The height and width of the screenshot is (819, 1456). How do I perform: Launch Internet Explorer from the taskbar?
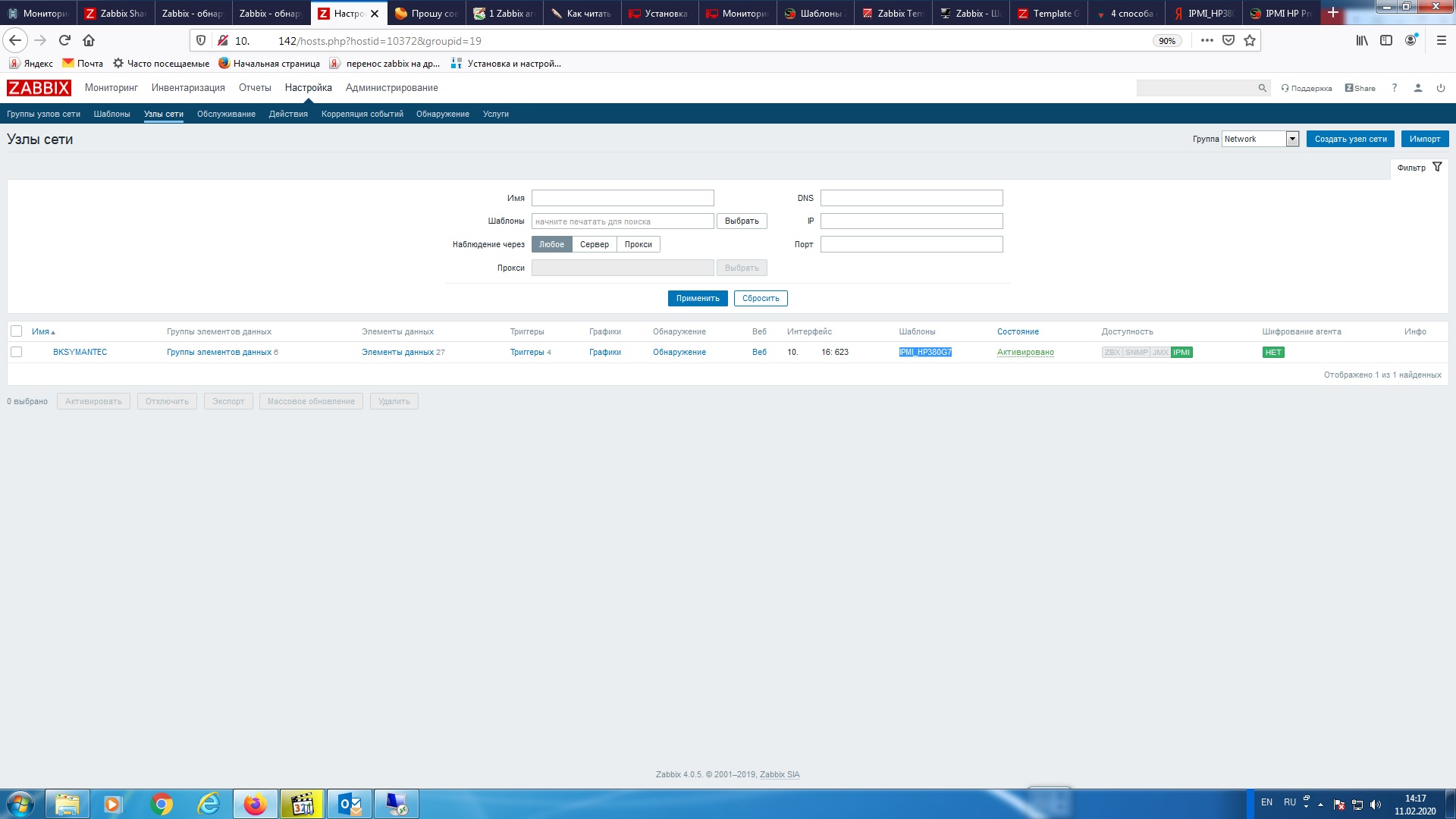coord(209,804)
